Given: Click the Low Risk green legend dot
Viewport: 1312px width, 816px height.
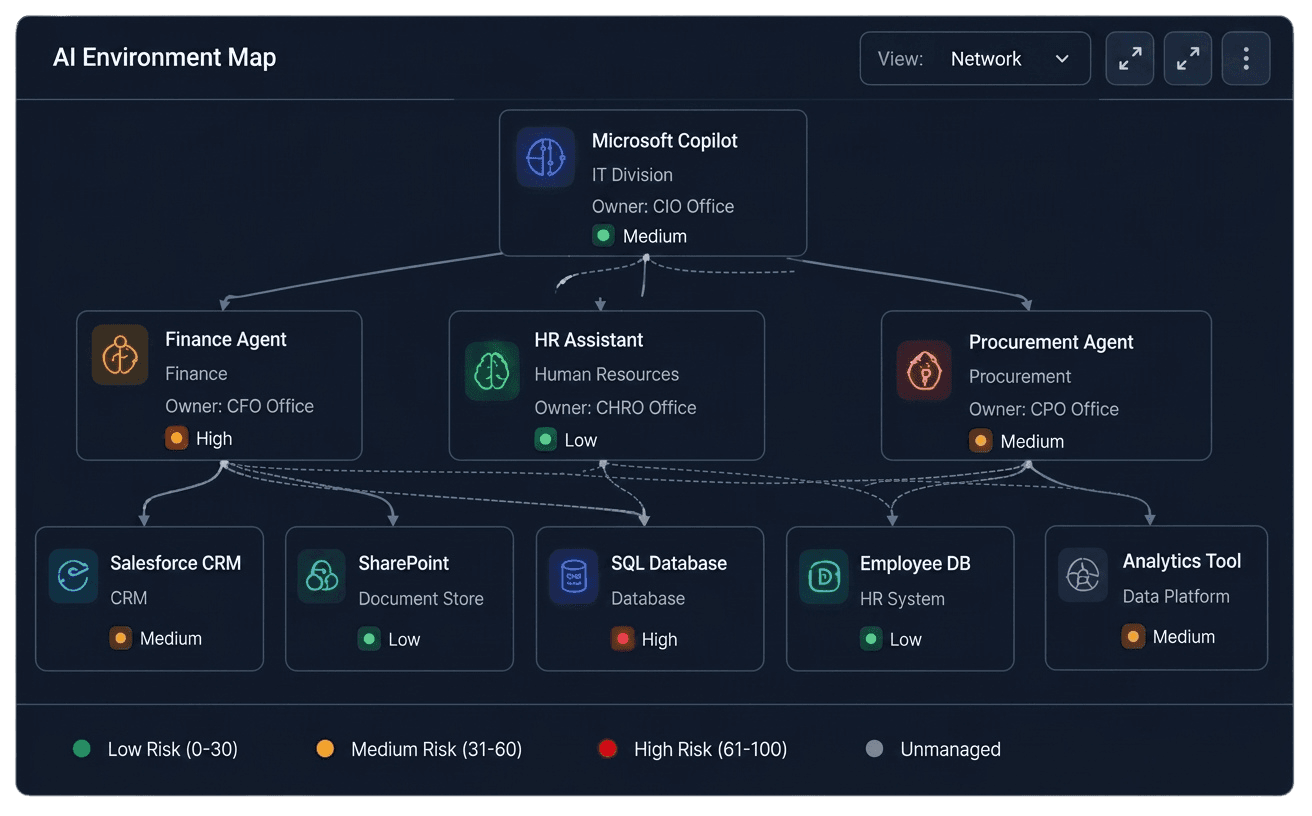Looking at the screenshot, I should (82, 749).
